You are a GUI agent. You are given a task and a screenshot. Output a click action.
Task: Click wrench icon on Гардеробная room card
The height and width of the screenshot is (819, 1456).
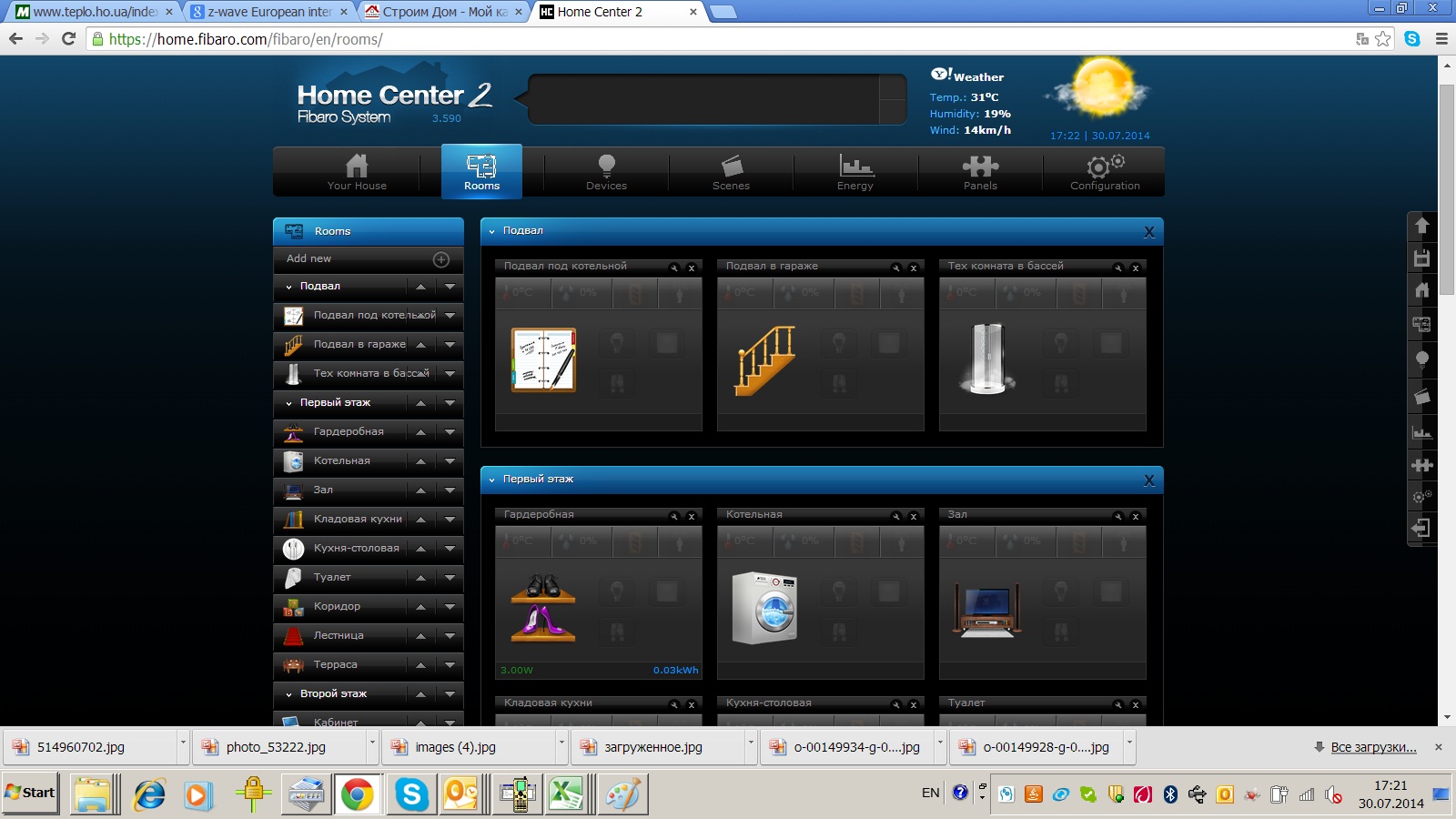coord(674,516)
